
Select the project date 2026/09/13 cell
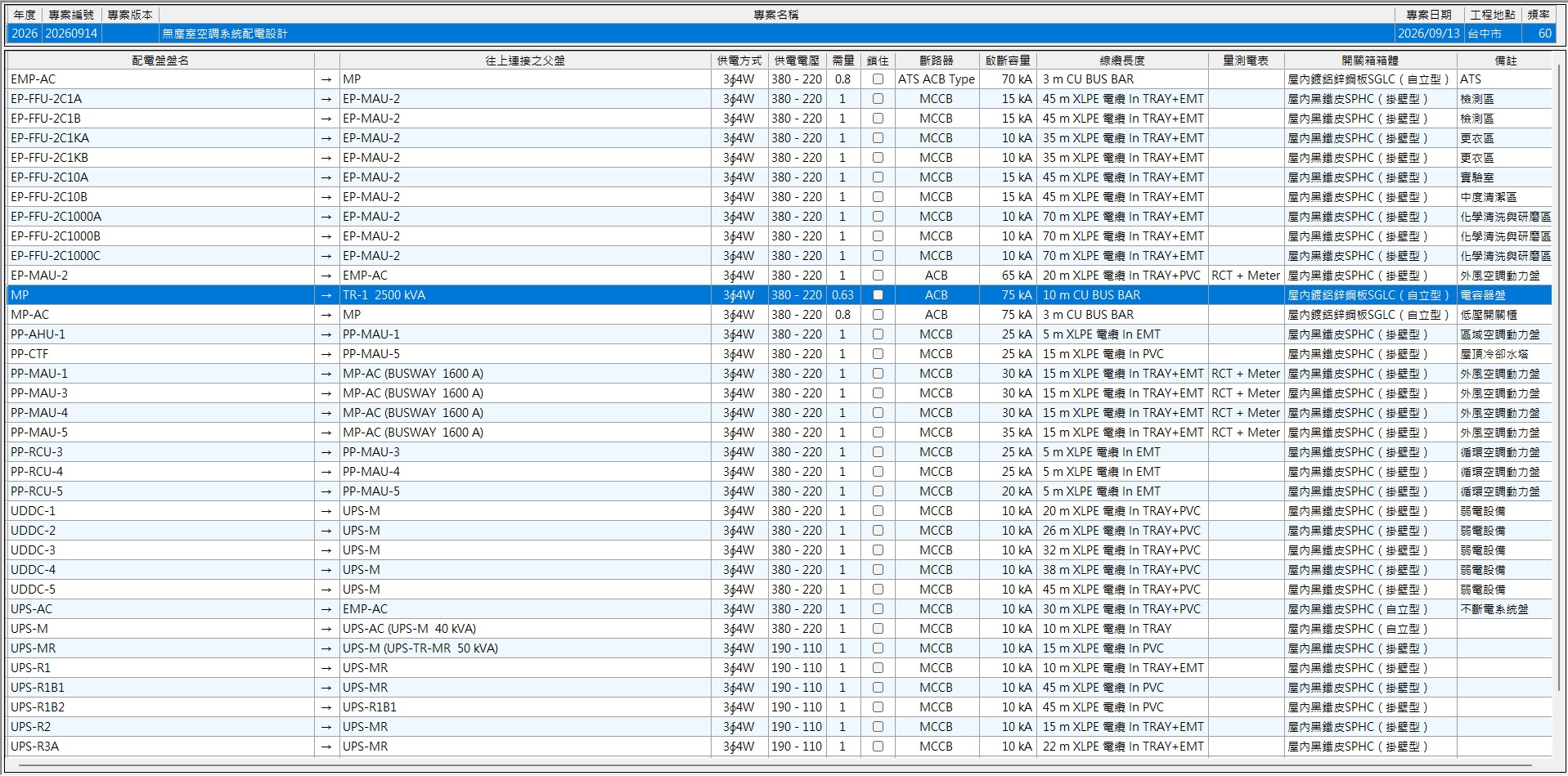[1429, 34]
